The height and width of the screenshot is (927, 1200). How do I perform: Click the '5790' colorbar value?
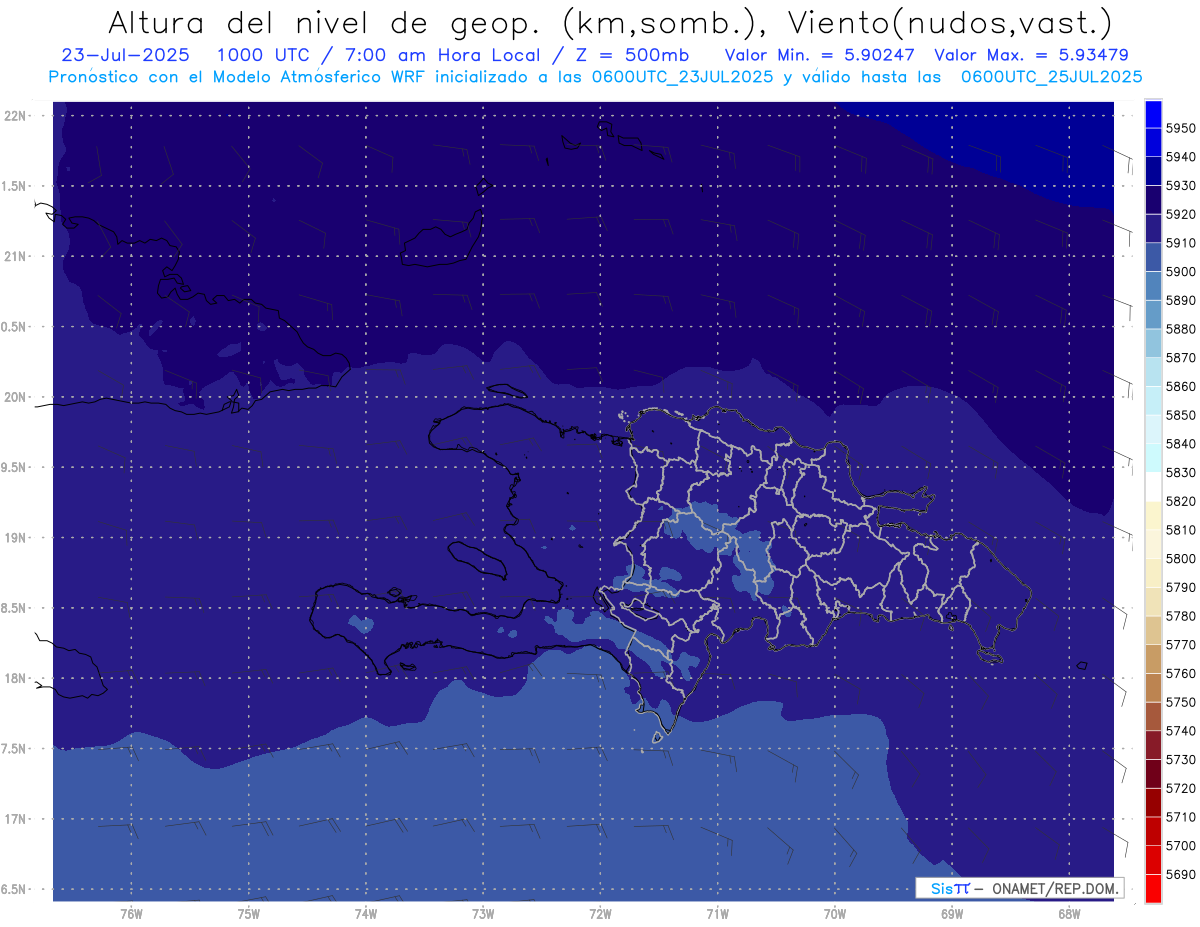point(1181,587)
